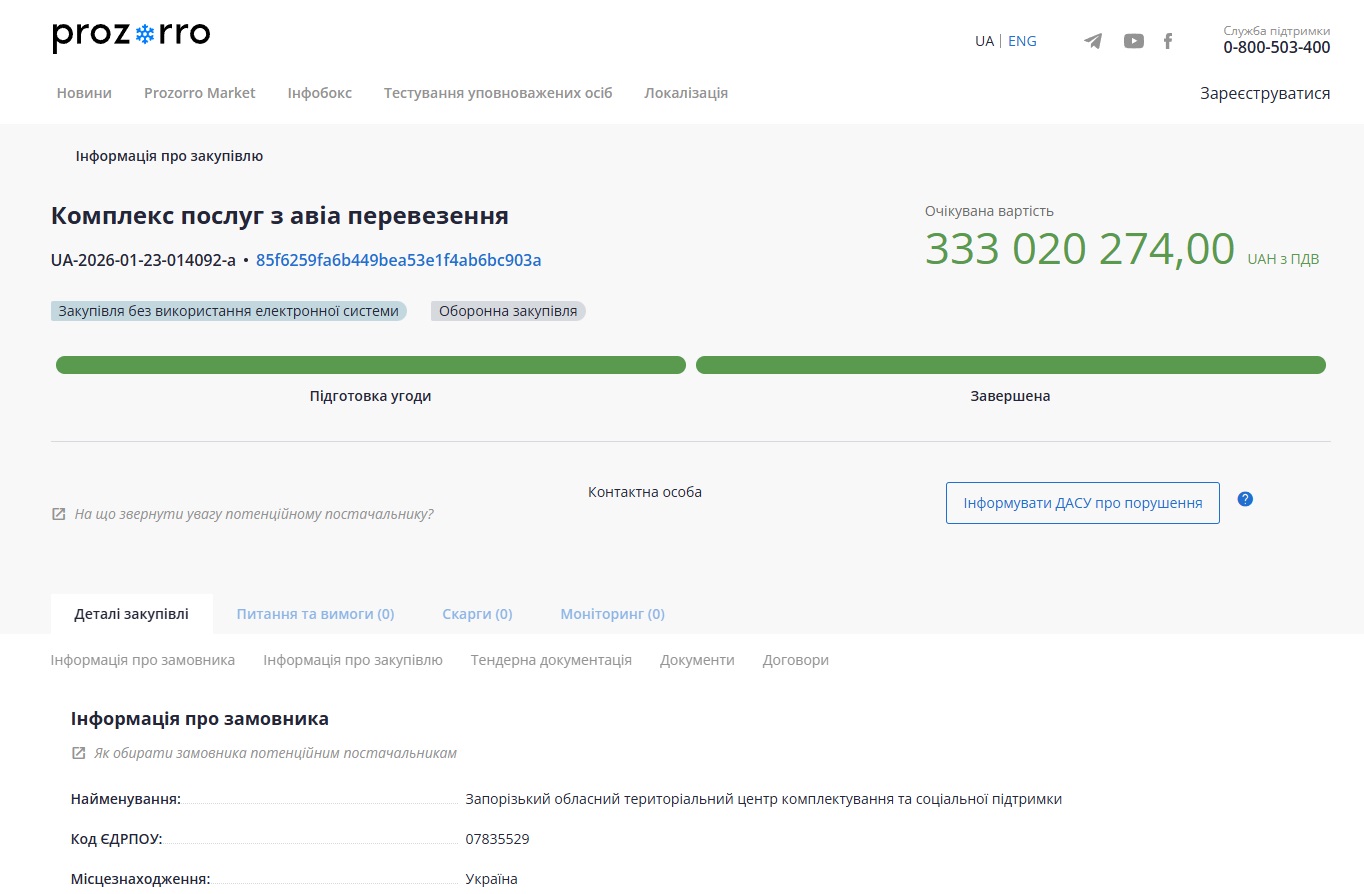Open Новини menu item
Image resolution: width=1364 pixels, height=894 pixels.
click(x=84, y=93)
